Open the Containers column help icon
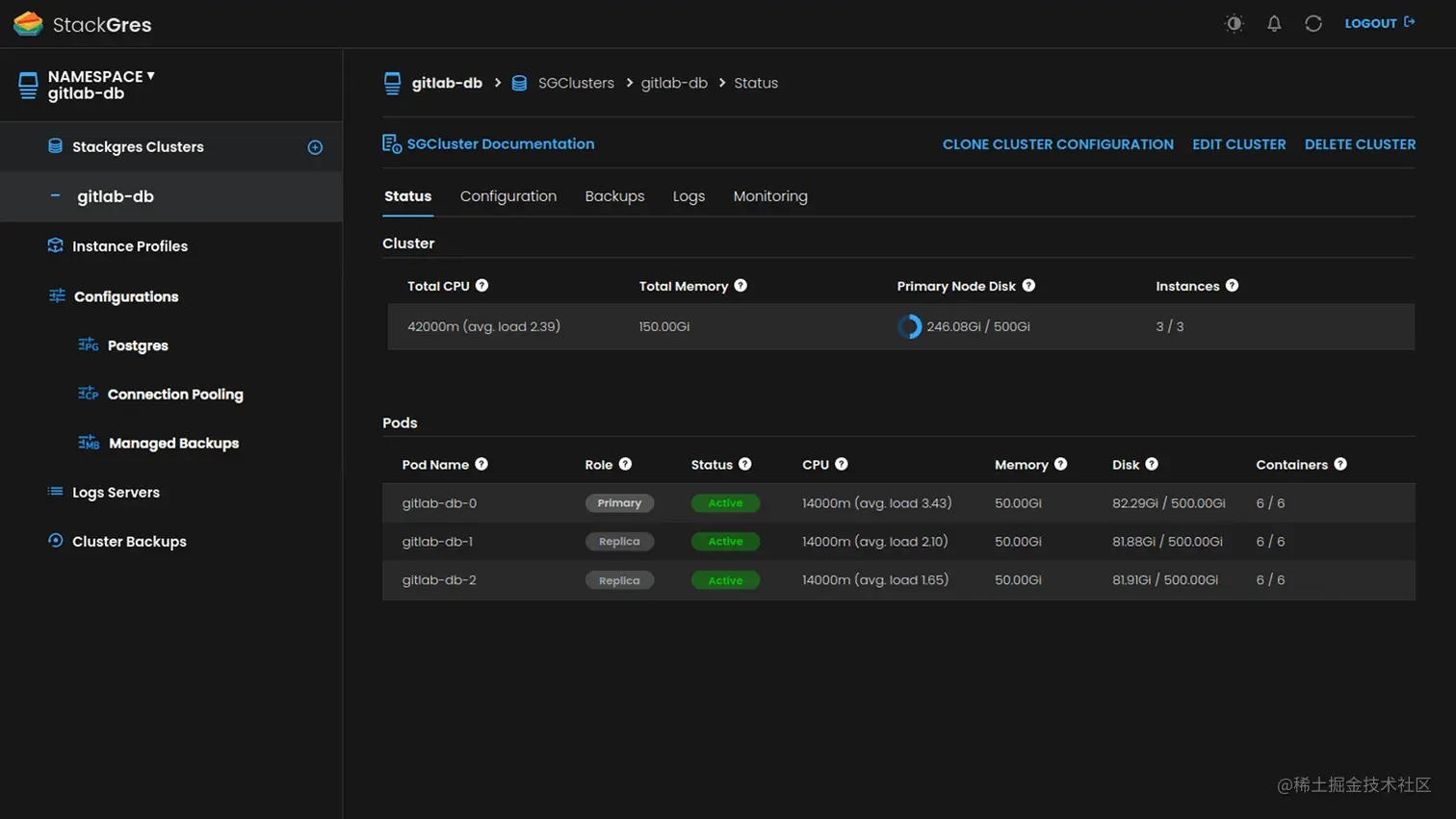This screenshot has height=819, width=1456. click(1340, 464)
